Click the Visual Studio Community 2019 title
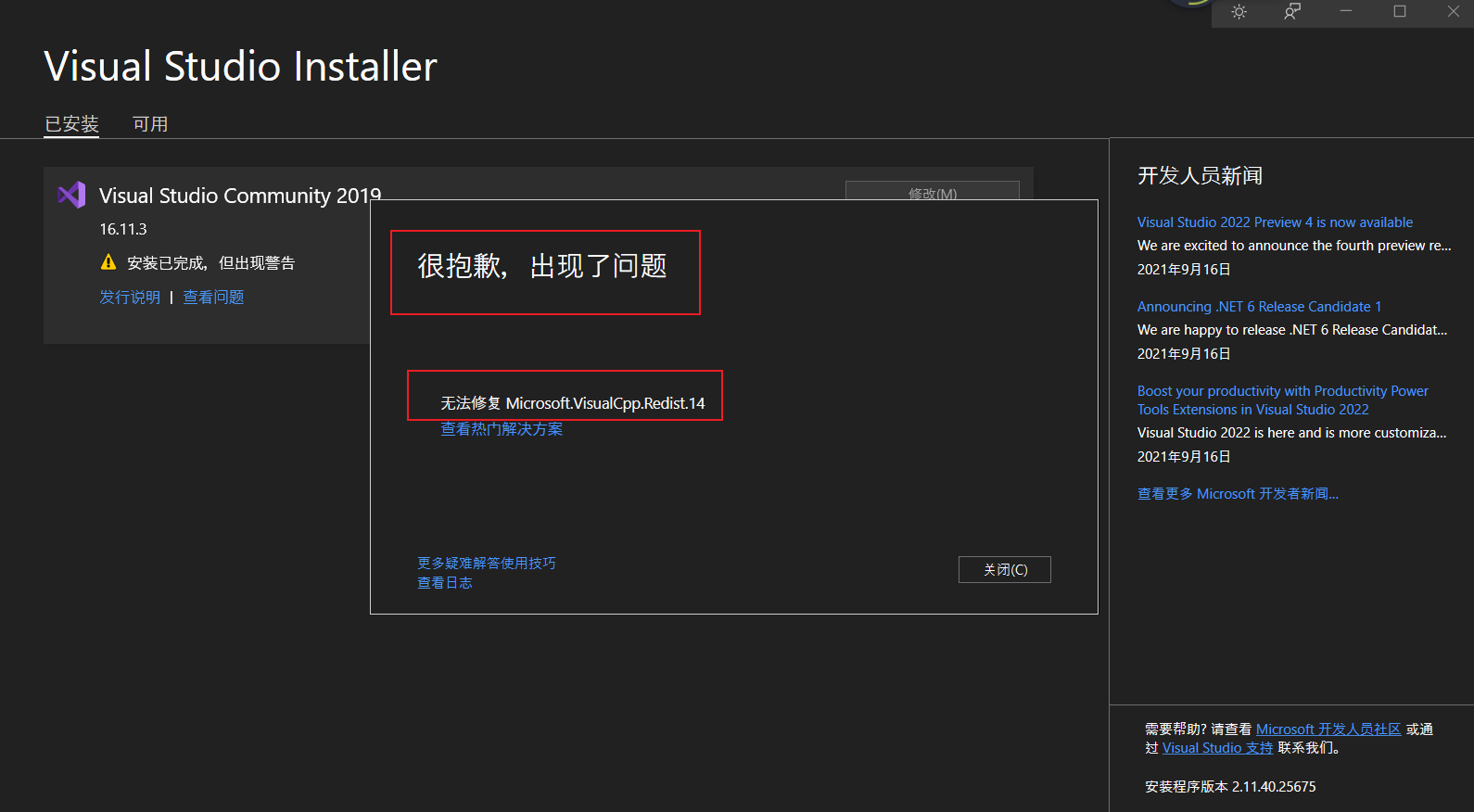The height and width of the screenshot is (812, 1474). (240, 196)
